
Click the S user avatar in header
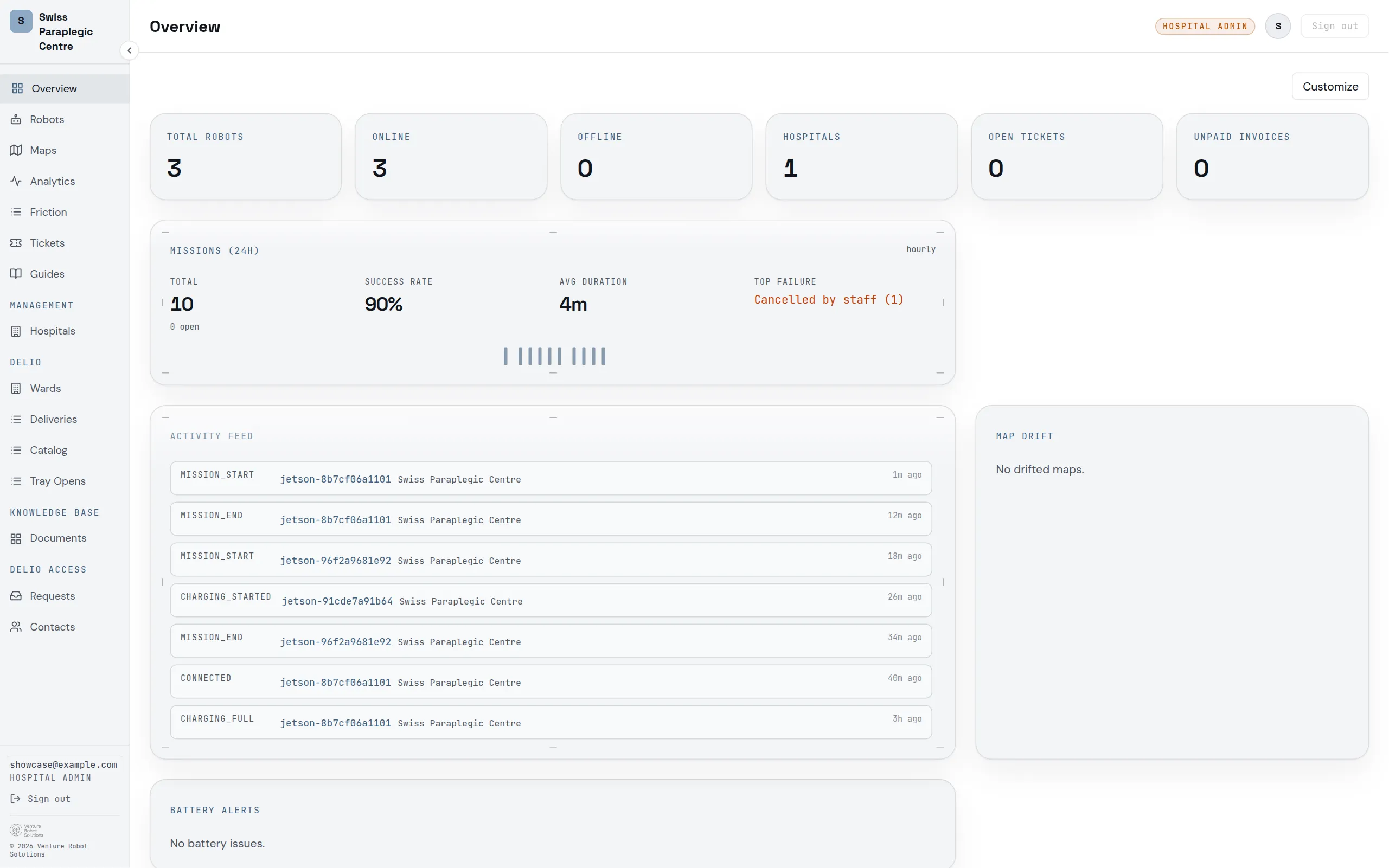point(1278,26)
